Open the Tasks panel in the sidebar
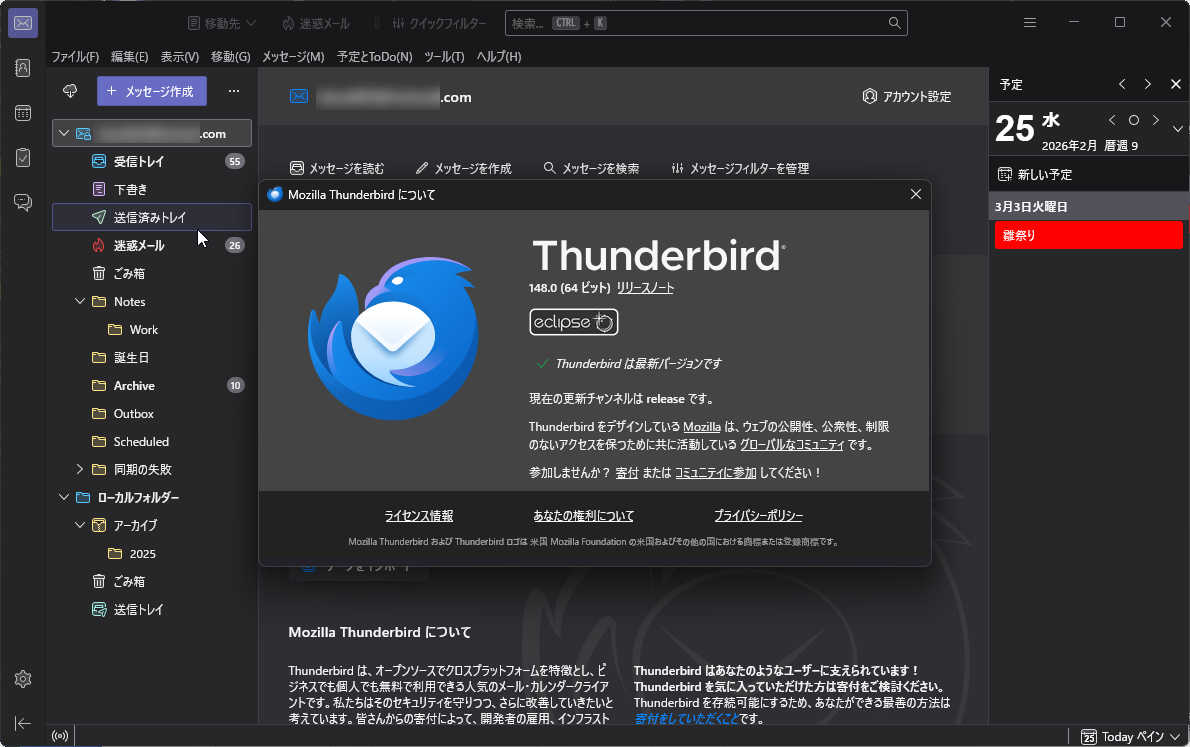Image resolution: width=1190 pixels, height=747 pixels. 22,157
